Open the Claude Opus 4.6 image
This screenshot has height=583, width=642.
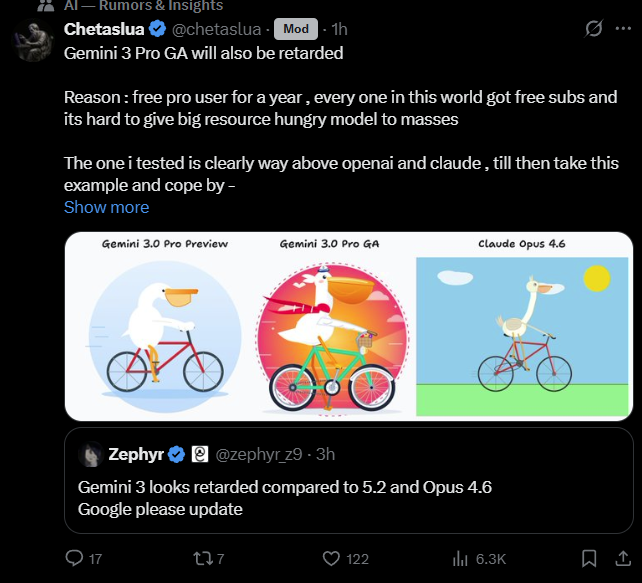(x=525, y=326)
